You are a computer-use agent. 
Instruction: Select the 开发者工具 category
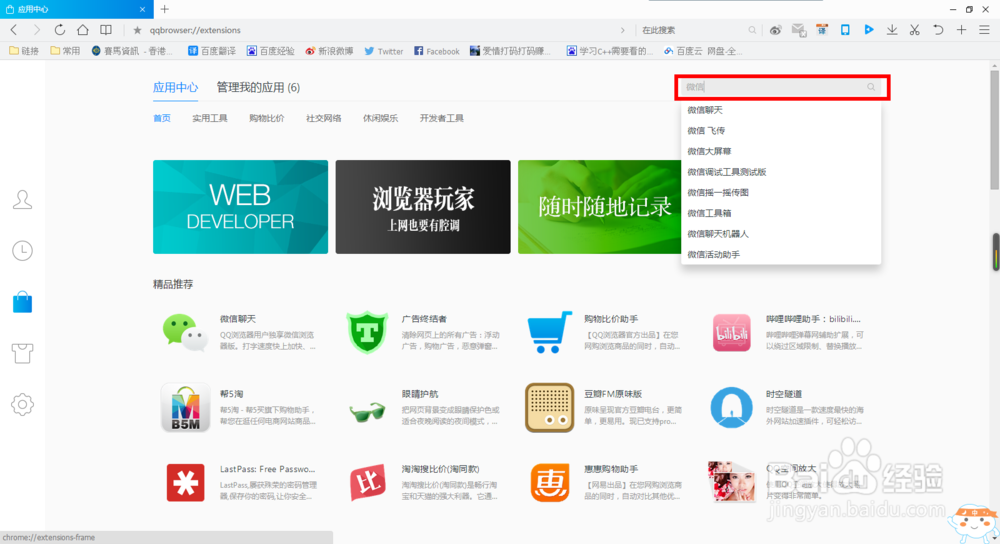point(441,118)
